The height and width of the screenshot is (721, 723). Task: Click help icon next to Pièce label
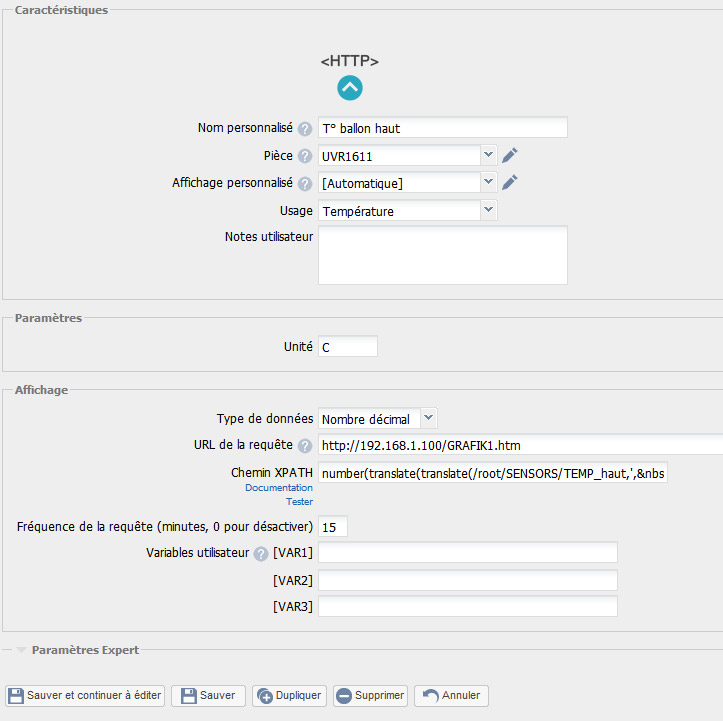[304, 156]
